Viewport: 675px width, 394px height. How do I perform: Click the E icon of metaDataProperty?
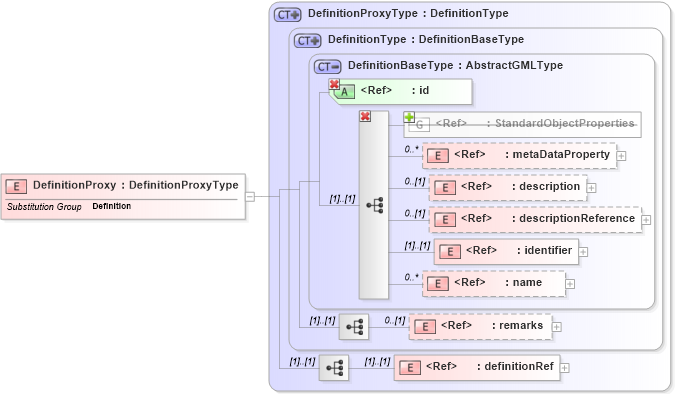[x=438, y=155]
